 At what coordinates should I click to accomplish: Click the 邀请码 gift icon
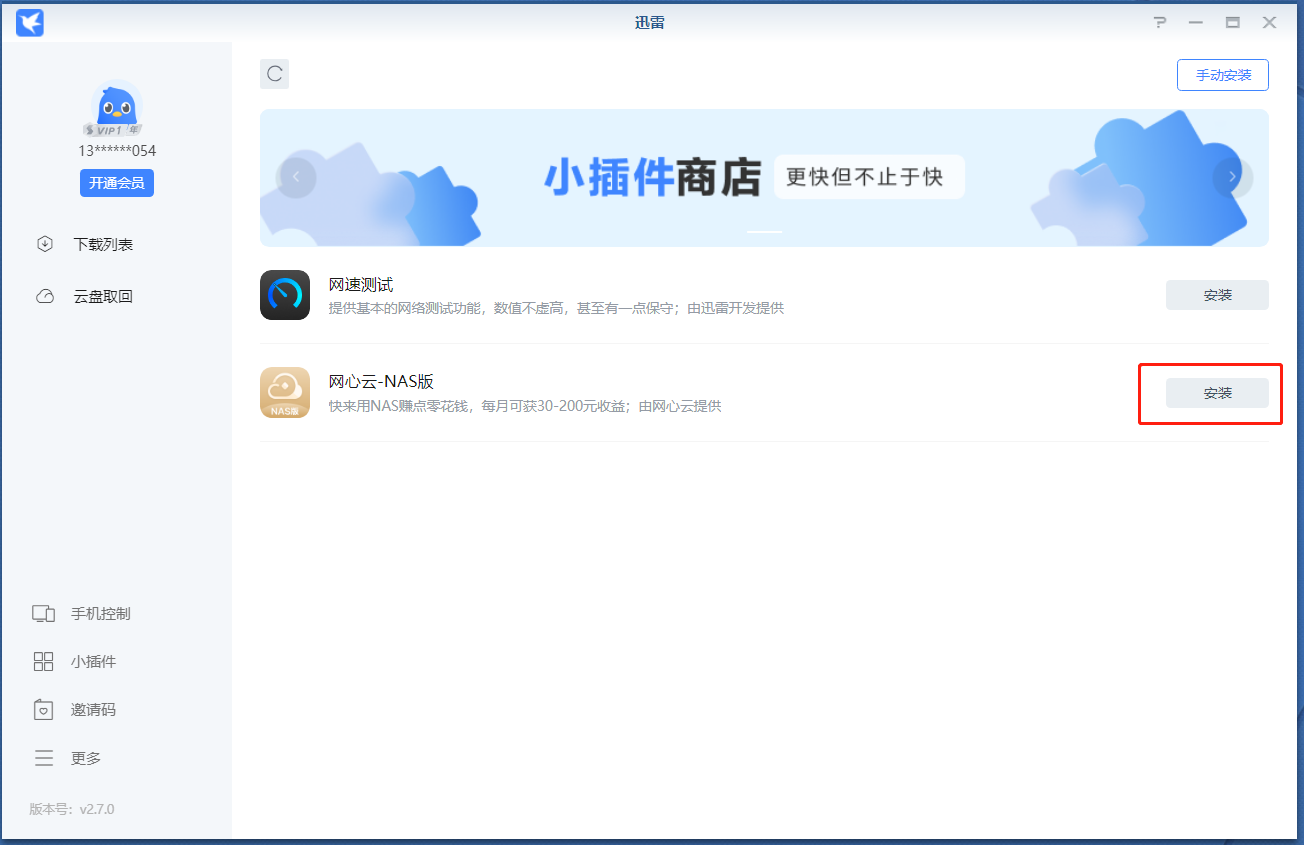[x=43, y=710]
